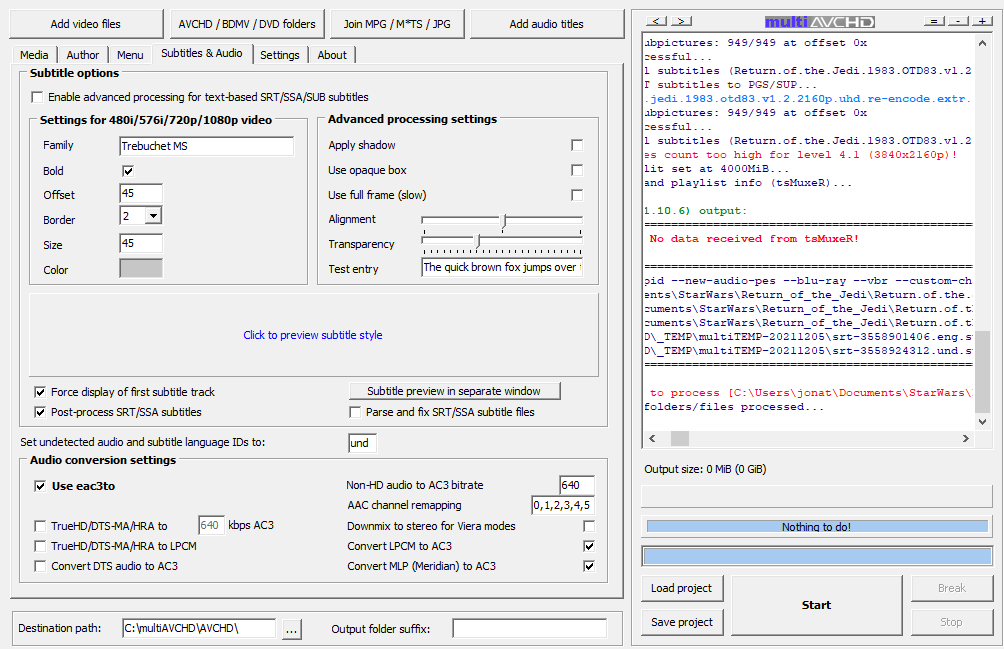
Task: Click Subtitle preview in separate window
Action: pos(454,391)
